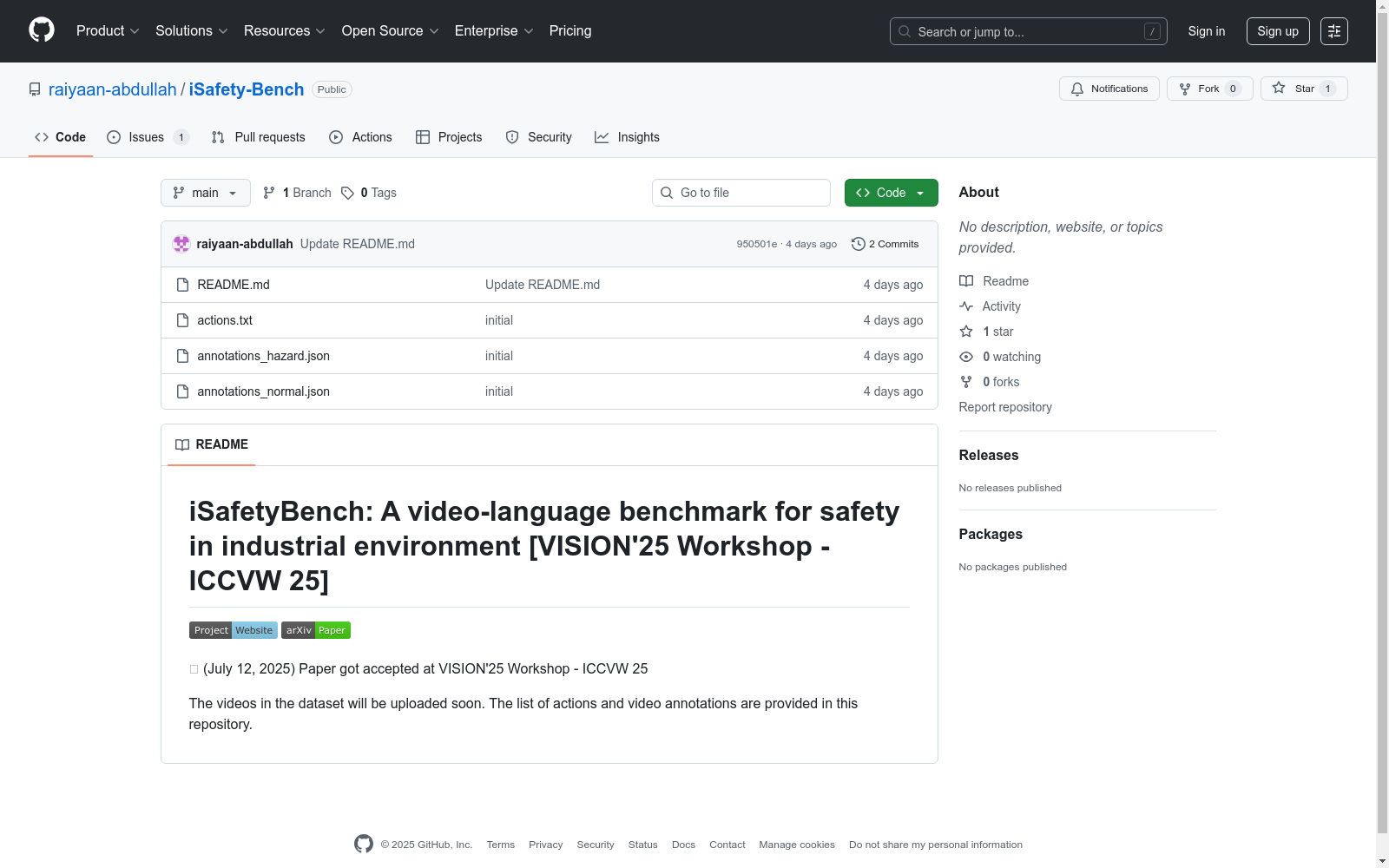Expand the green Code dropdown

click(892, 193)
